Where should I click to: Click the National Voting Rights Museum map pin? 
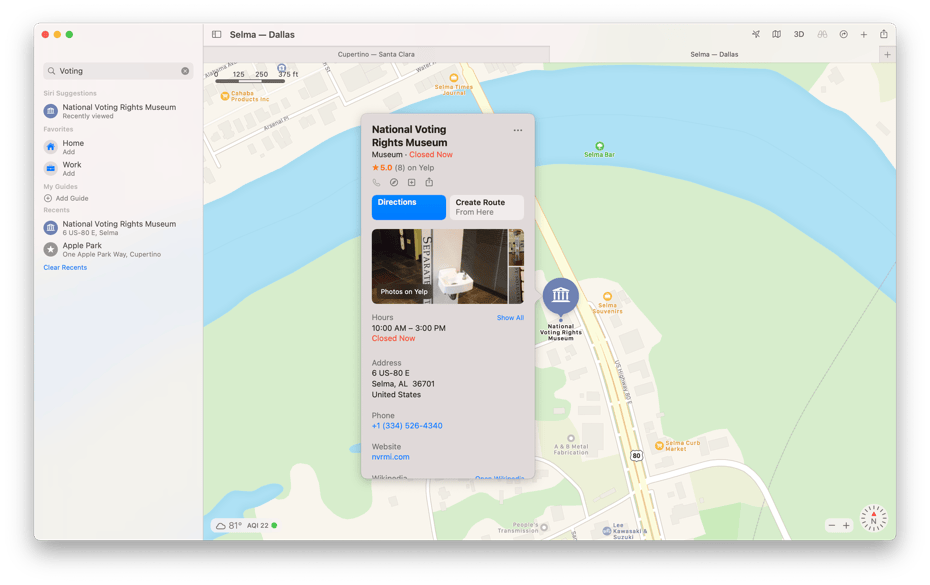560,295
